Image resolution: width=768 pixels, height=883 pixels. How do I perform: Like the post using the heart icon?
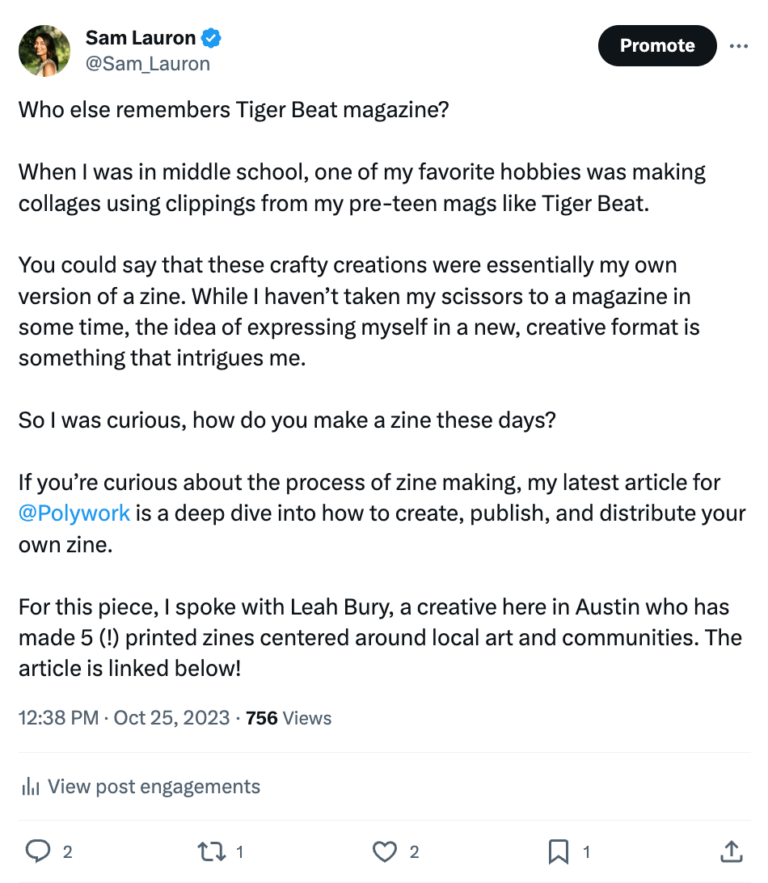pos(385,852)
